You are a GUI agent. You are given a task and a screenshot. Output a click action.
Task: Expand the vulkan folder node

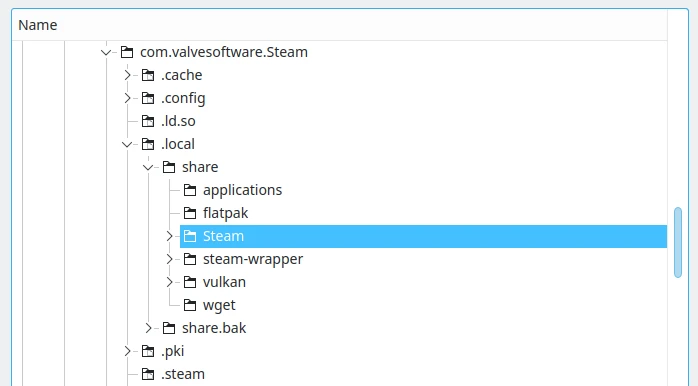(169, 282)
